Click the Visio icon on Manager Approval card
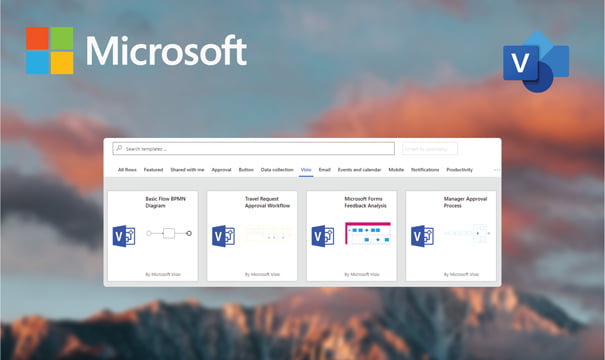The image size is (605, 360). (422, 236)
